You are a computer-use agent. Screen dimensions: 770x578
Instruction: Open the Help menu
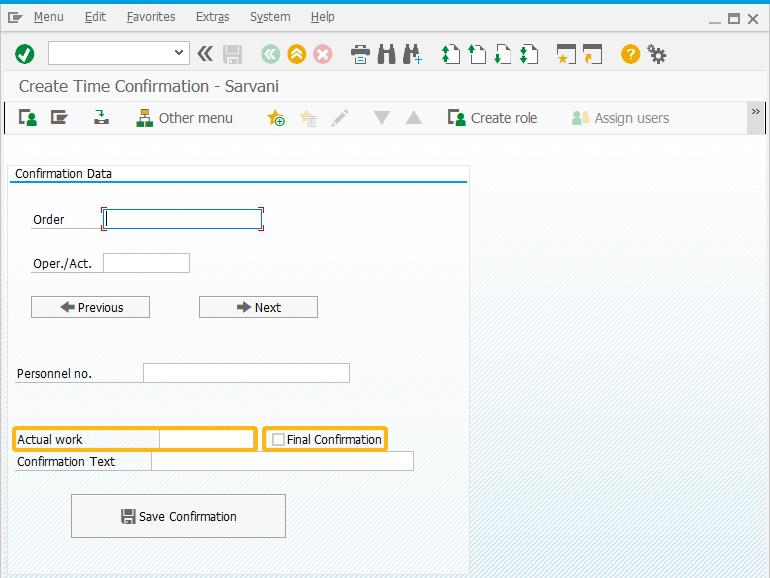[323, 17]
